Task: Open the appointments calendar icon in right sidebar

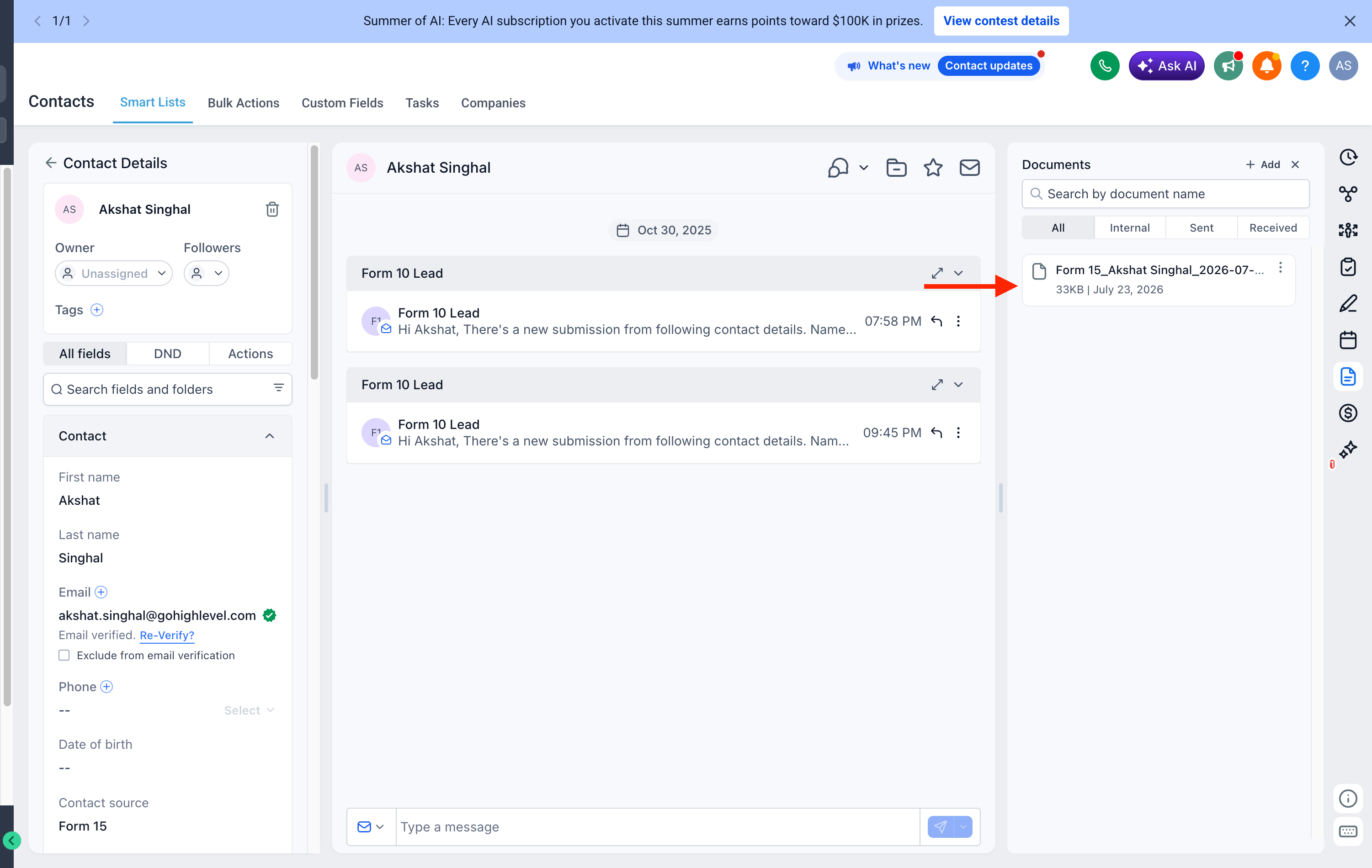Action: click(1347, 340)
